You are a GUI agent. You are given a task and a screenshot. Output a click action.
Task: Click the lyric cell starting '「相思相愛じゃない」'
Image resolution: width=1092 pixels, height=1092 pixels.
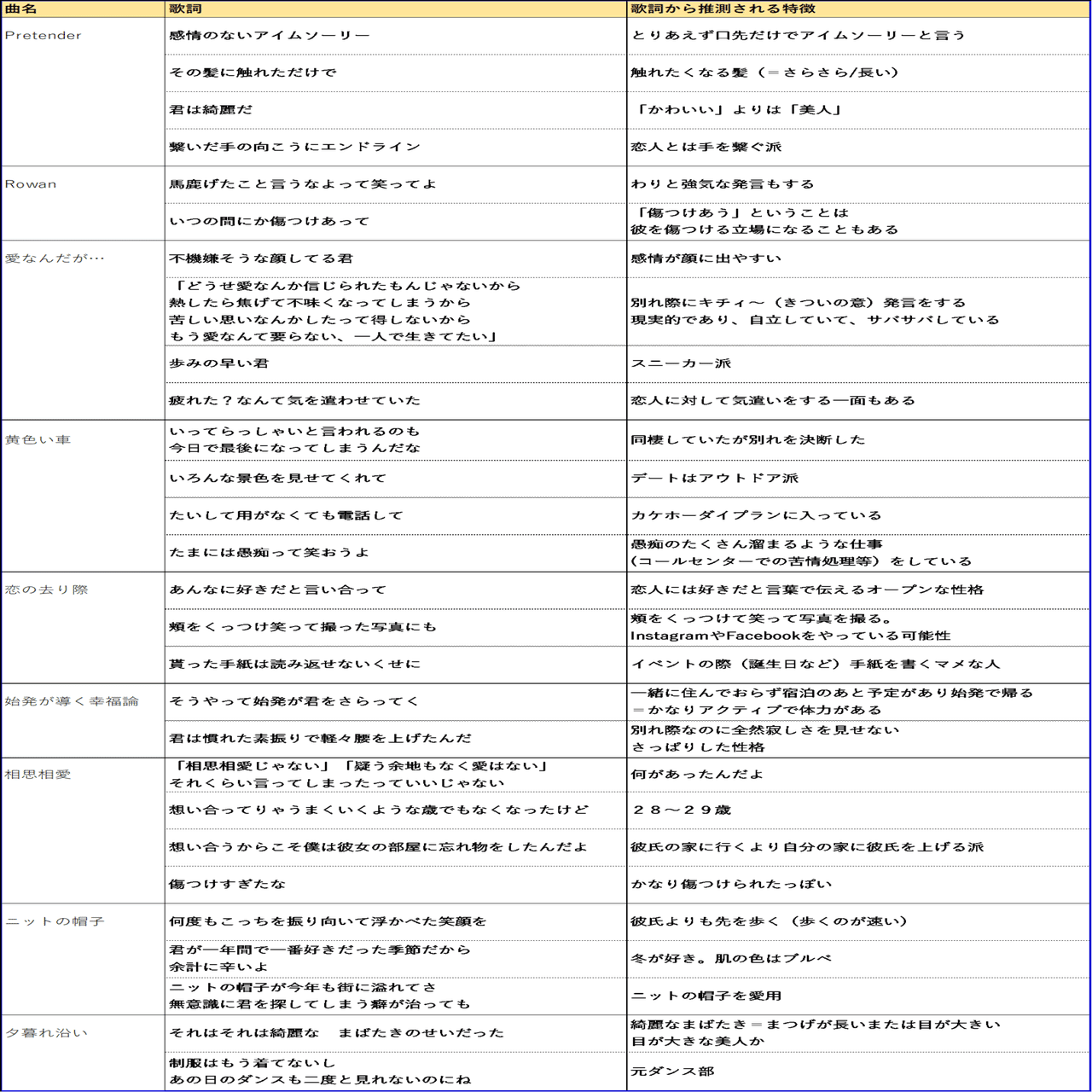coord(396,775)
